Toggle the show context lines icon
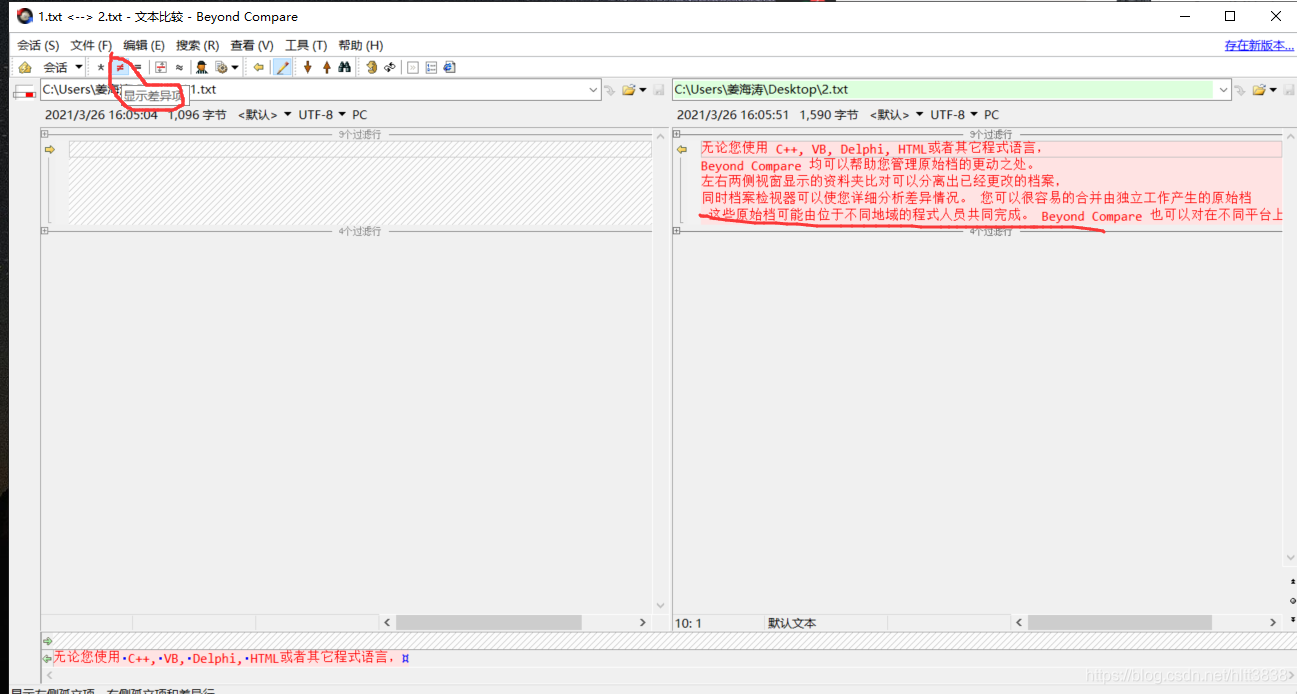The image size is (1297, 694). click(x=160, y=67)
